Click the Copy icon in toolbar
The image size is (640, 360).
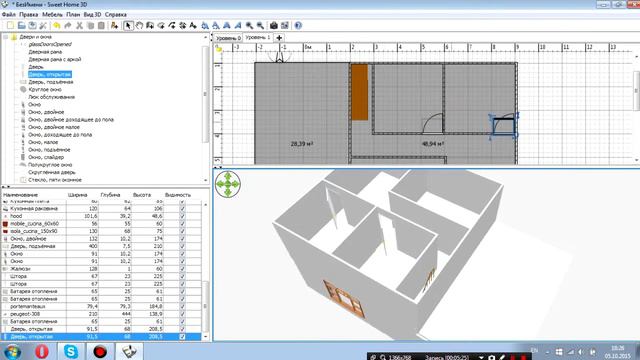click(90, 25)
